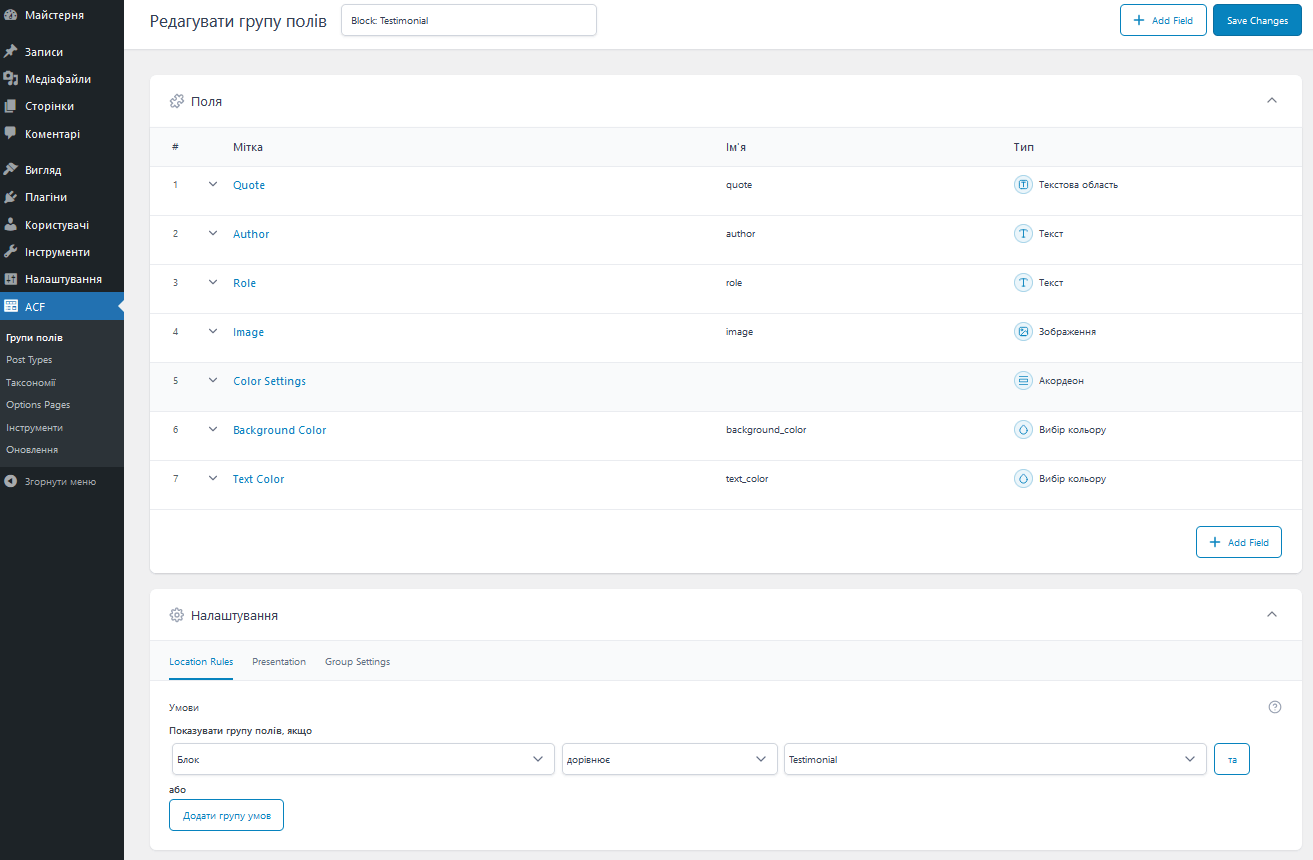Select the Location Rules tab
Image resolution: width=1313 pixels, height=860 pixels.
pyautogui.click(x=201, y=662)
